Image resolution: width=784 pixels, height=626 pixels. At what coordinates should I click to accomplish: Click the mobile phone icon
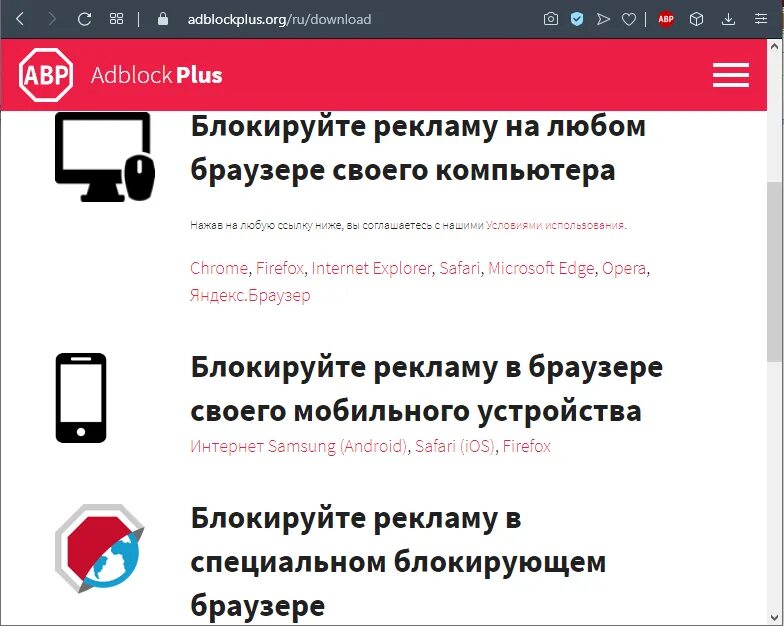click(x=80, y=398)
